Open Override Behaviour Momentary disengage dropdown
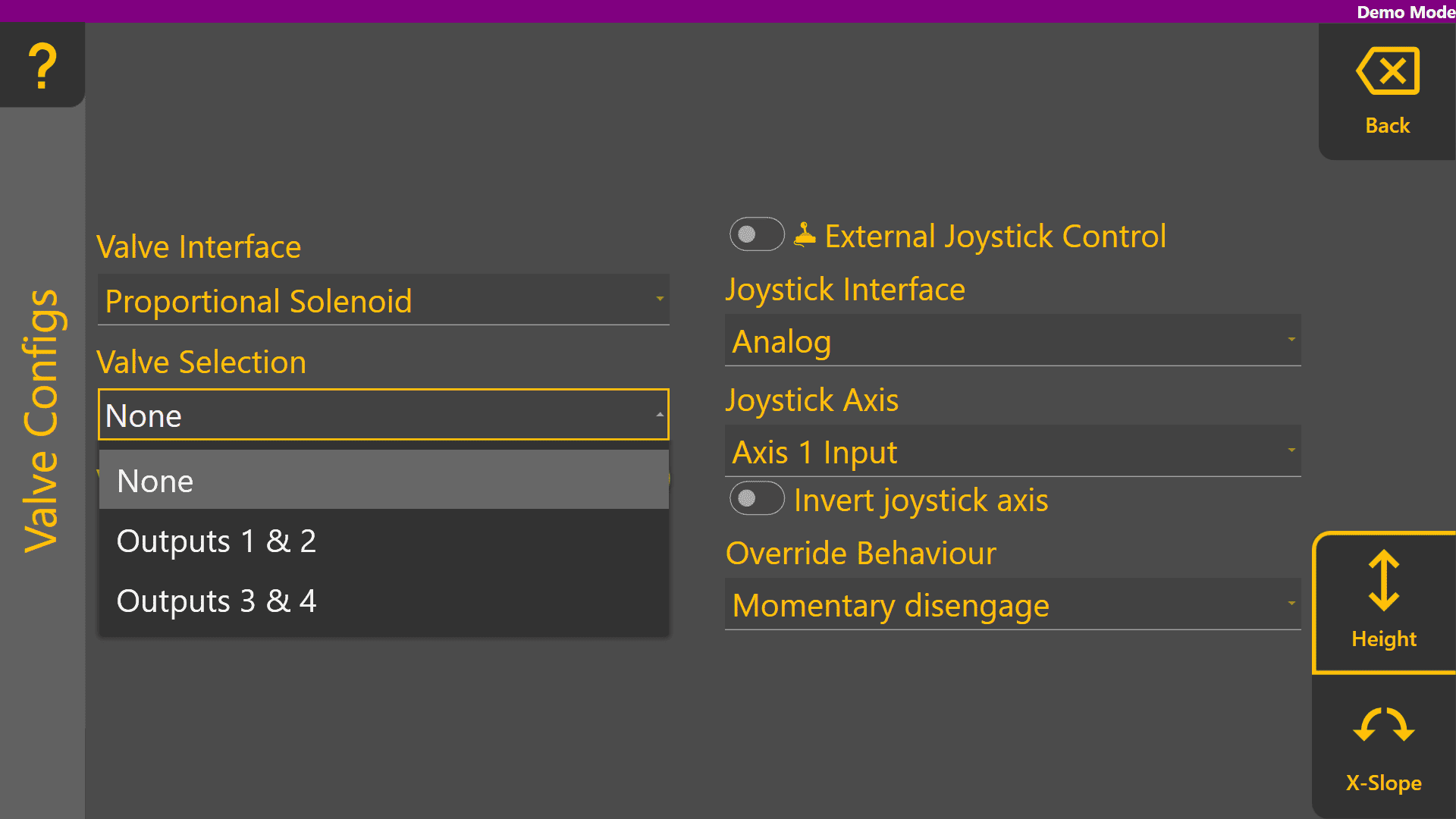The width and height of the screenshot is (1456, 819). (1012, 605)
